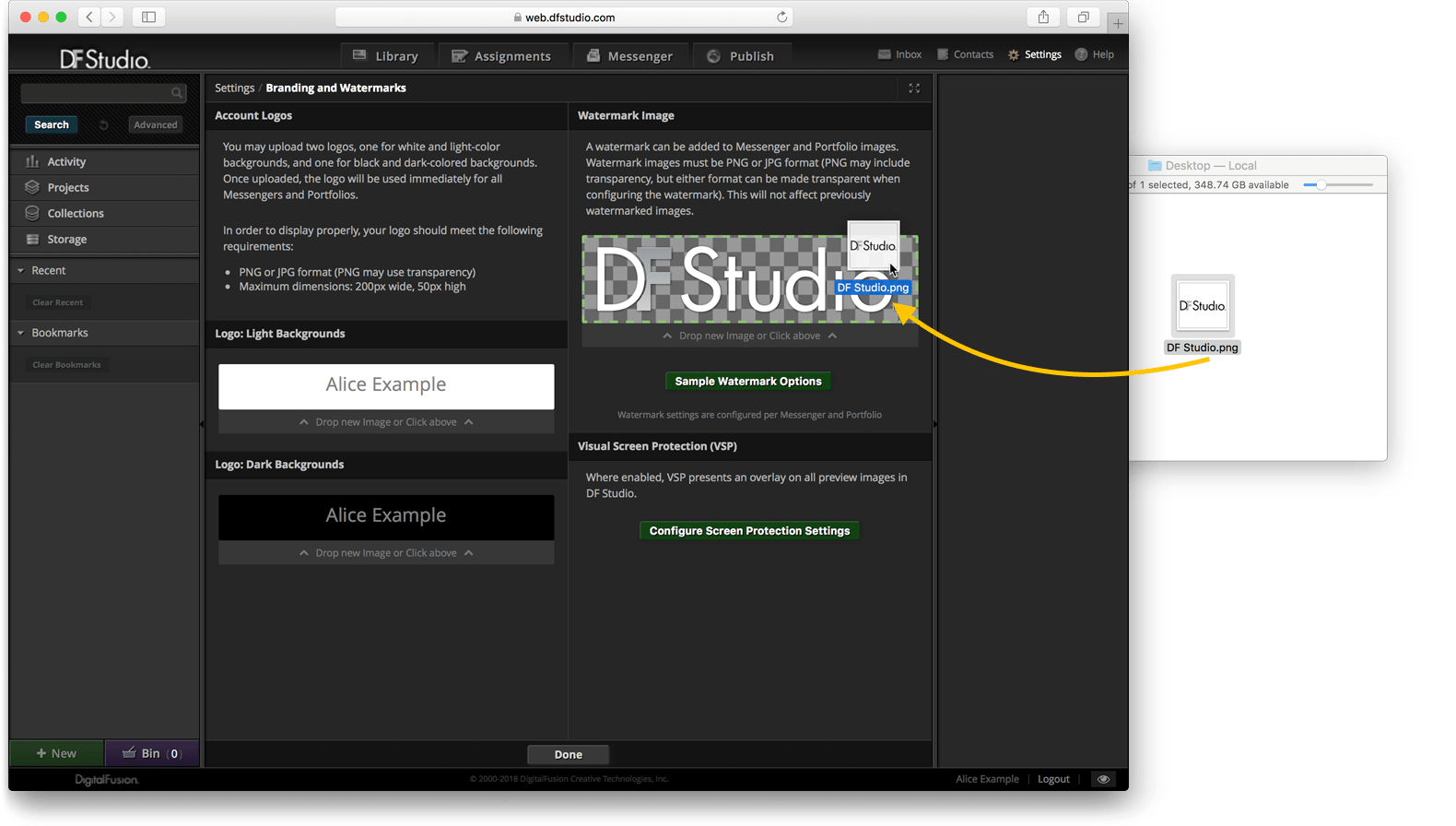Click the DF Studio logo

pyautogui.click(x=105, y=59)
